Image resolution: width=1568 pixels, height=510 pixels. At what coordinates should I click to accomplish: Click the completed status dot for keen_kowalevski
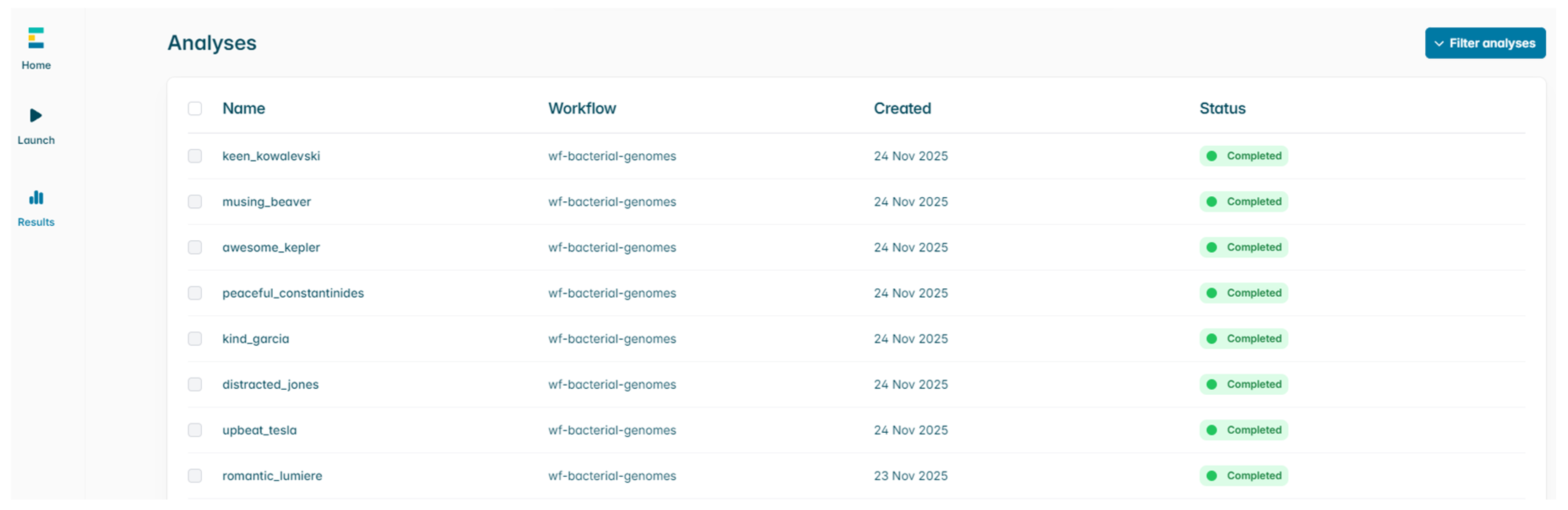point(1212,156)
